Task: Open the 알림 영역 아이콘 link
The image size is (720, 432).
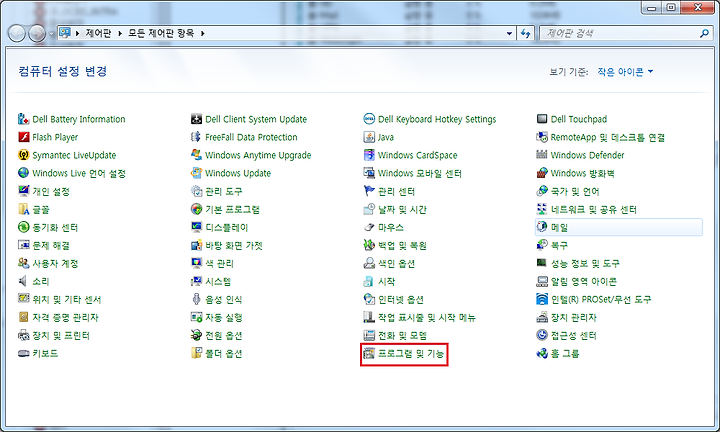Action: (584, 281)
